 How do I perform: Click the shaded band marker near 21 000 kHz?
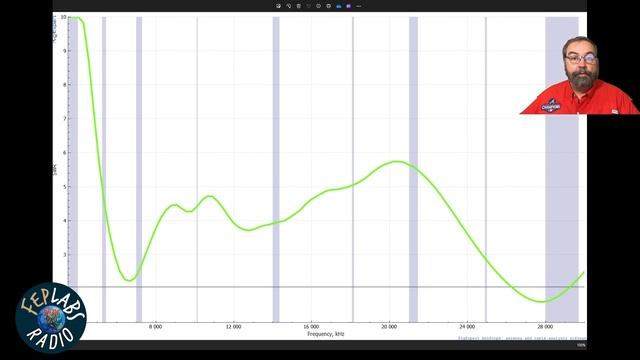pyautogui.click(x=413, y=169)
